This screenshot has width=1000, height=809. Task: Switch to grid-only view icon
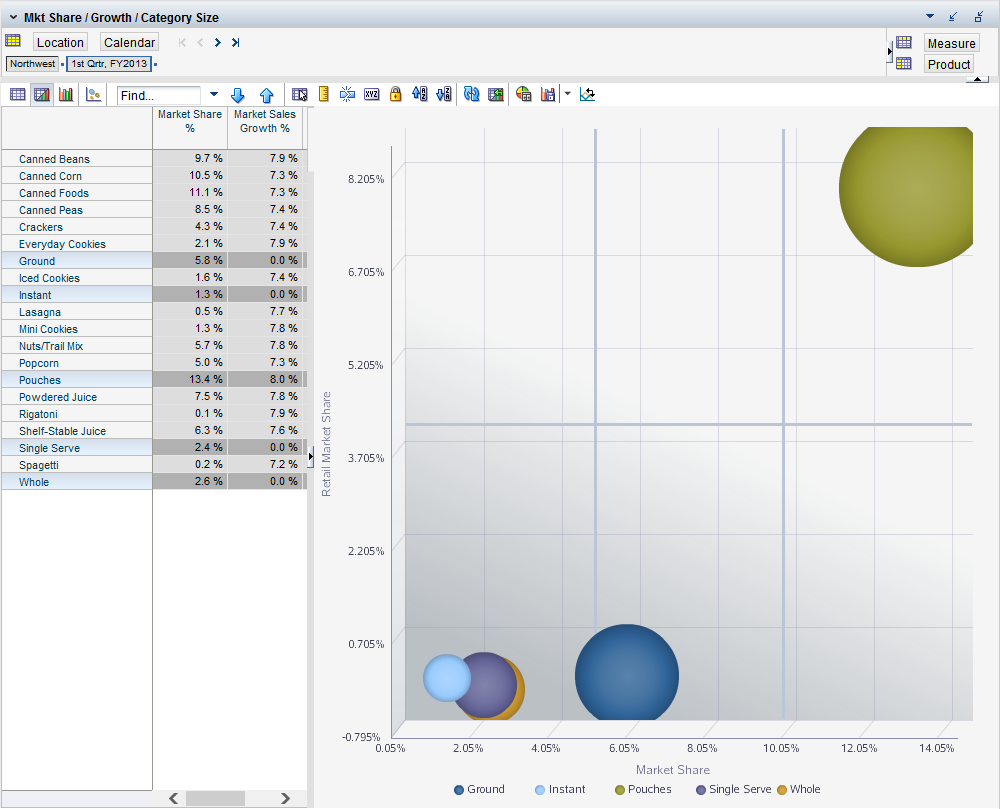click(17, 95)
